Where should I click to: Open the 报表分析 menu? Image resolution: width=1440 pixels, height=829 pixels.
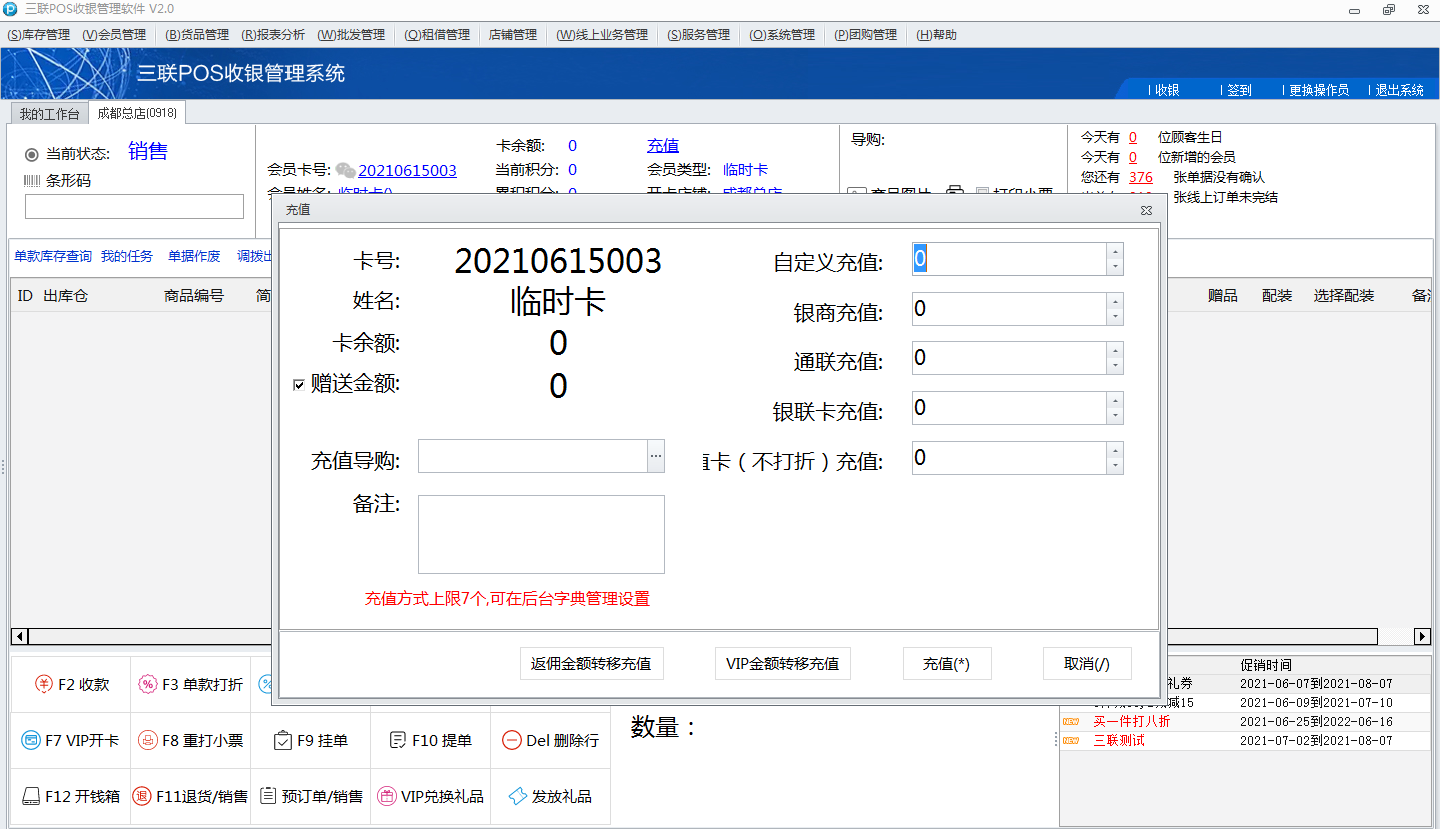(x=273, y=35)
